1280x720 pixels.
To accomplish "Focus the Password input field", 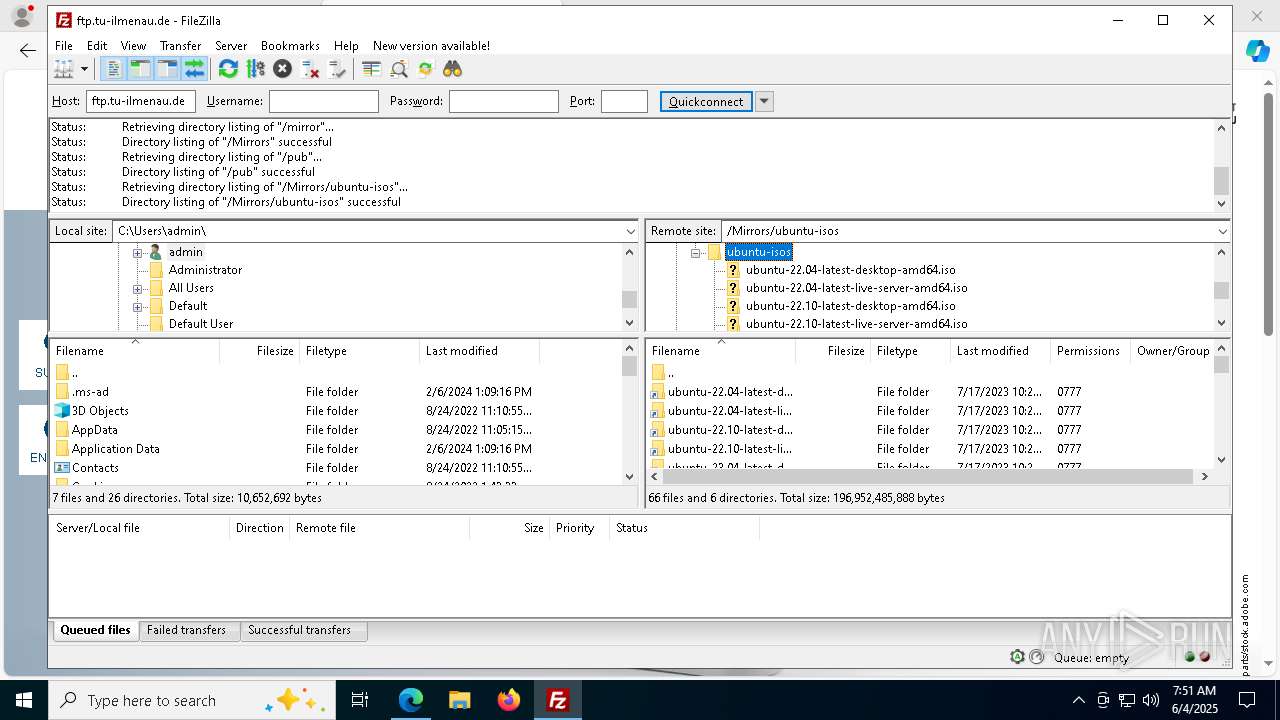I will tap(504, 101).
